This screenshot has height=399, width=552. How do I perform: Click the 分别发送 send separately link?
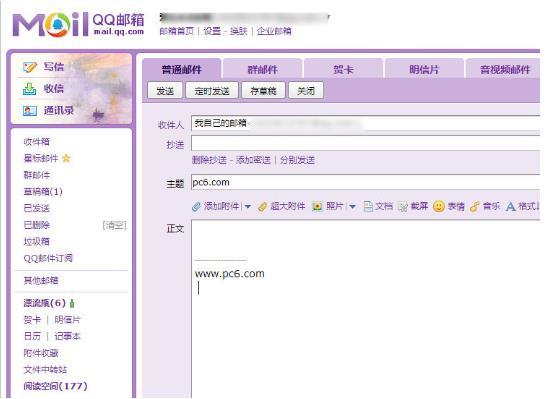pyautogui.click(x=297, y=160)
